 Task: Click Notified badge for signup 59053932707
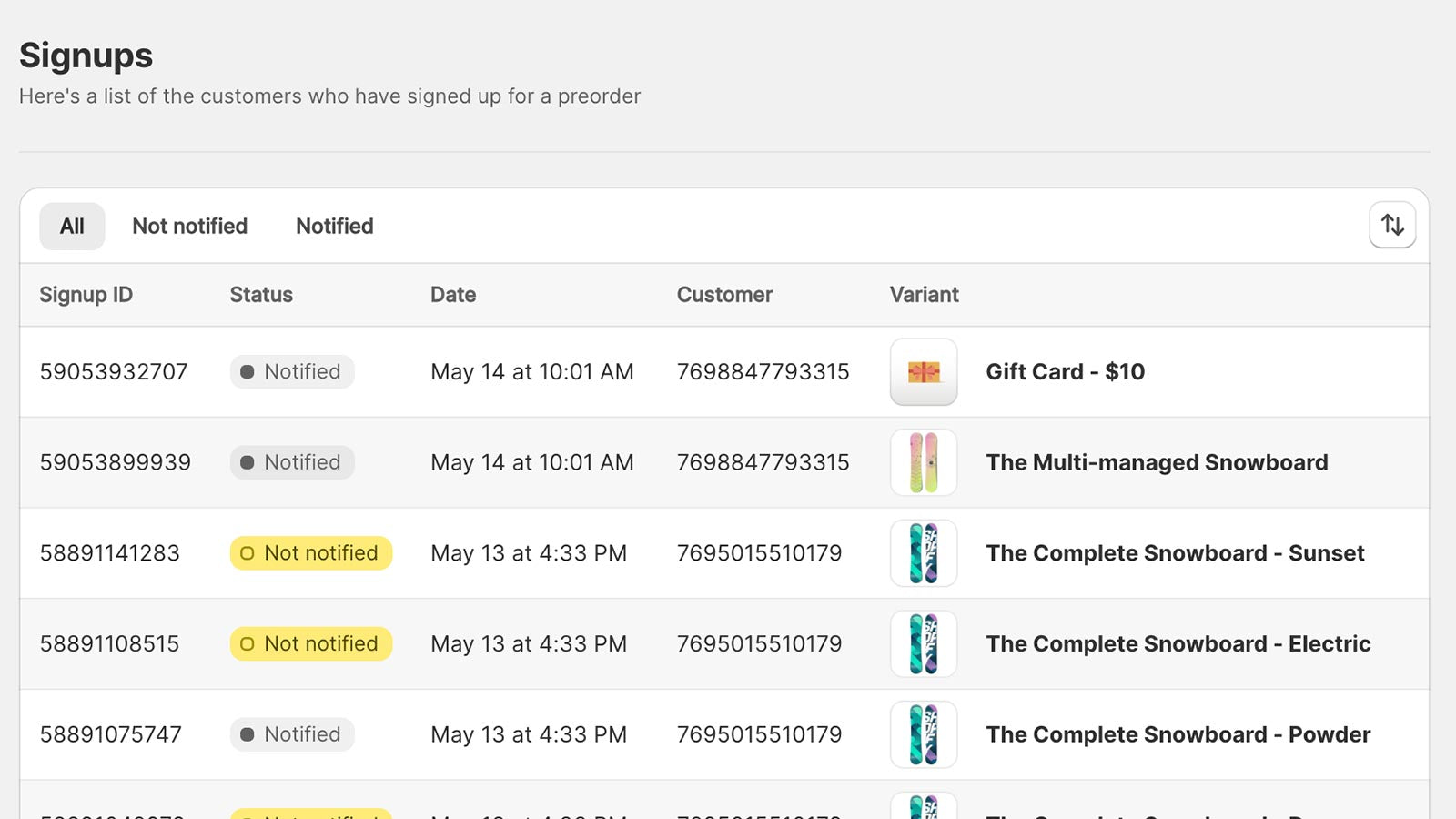pos(292,372)
